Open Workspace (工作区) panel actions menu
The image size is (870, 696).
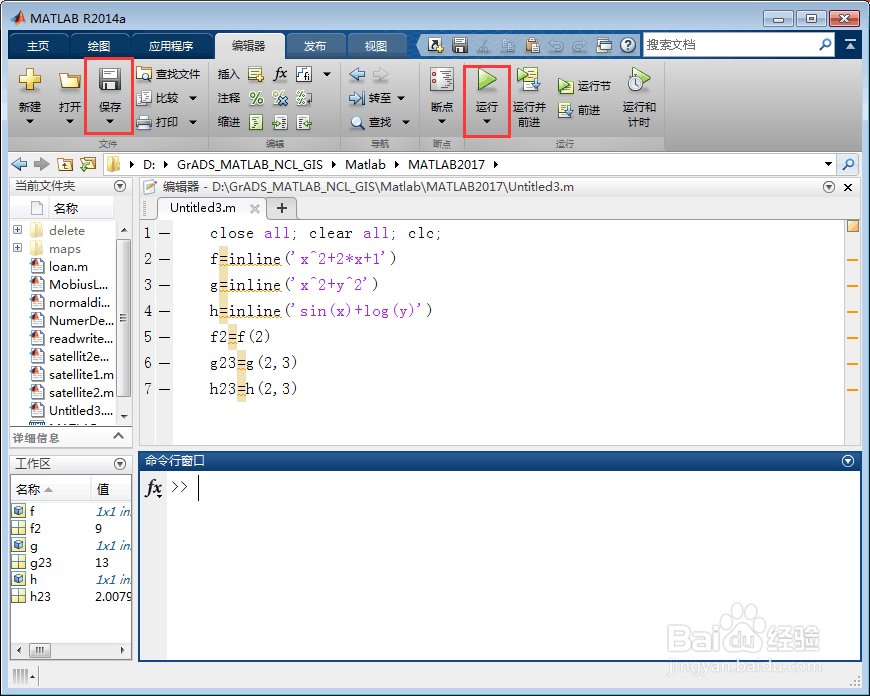point(120,463)
